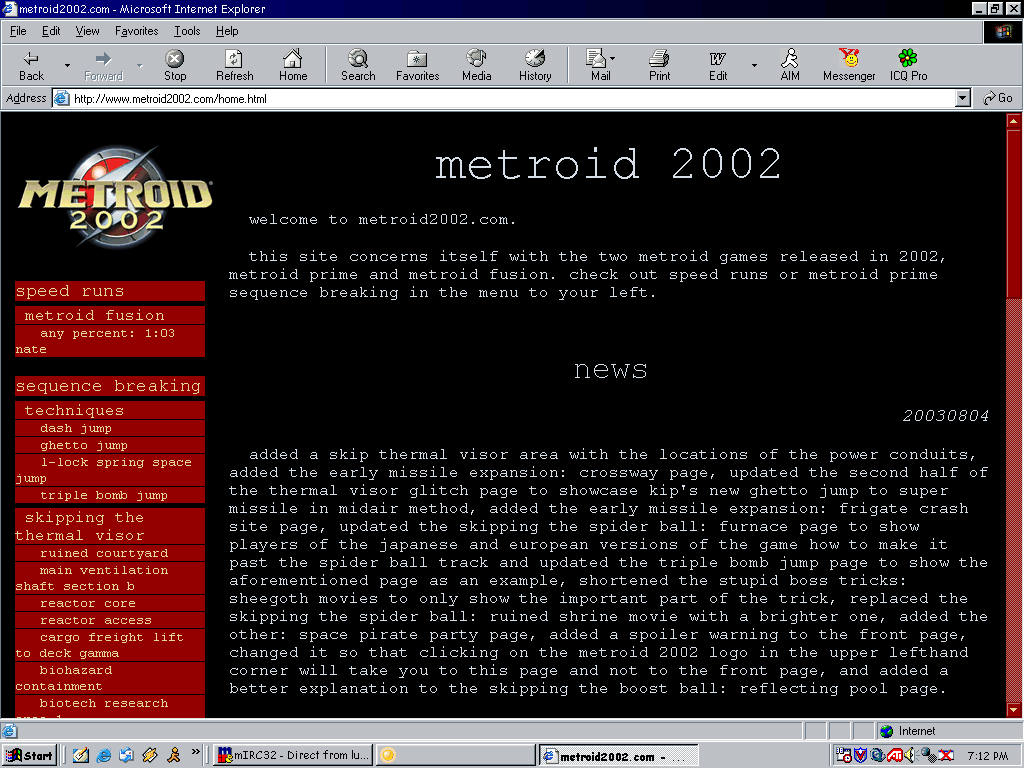The width and height of the screenshot is (1024, 768).
Task: Open the File menu
Action: [x=18, y=31]
